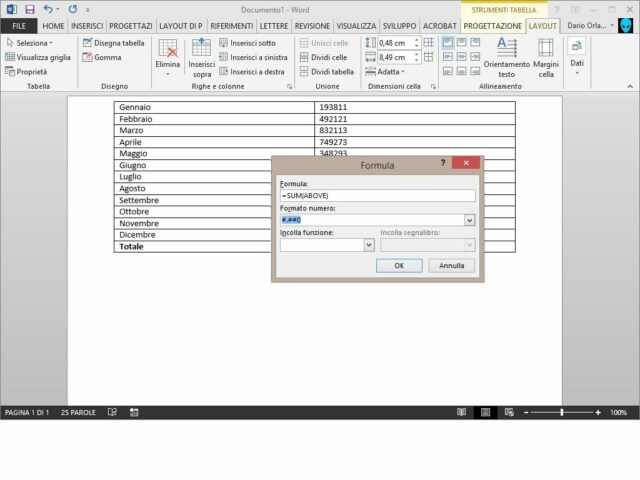
Task: Expand the Seleziona dropdown menu
Action: 29,43
